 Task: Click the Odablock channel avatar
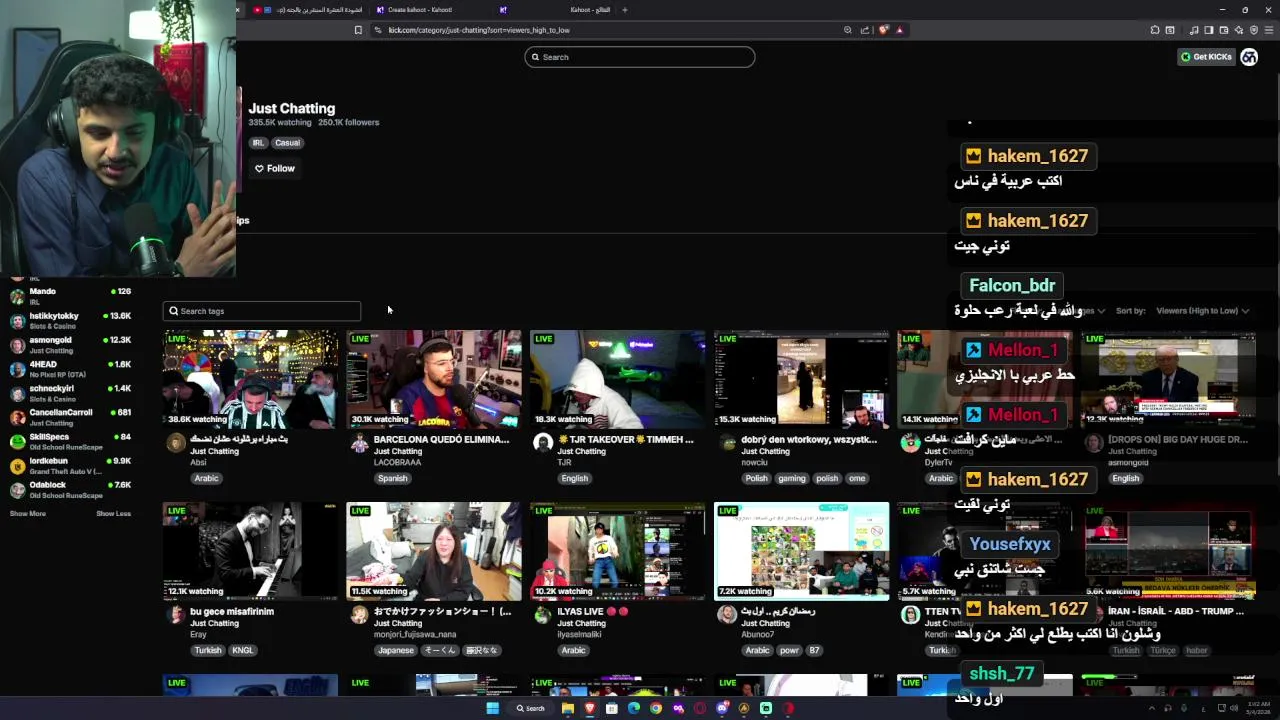tap(17, 490)
